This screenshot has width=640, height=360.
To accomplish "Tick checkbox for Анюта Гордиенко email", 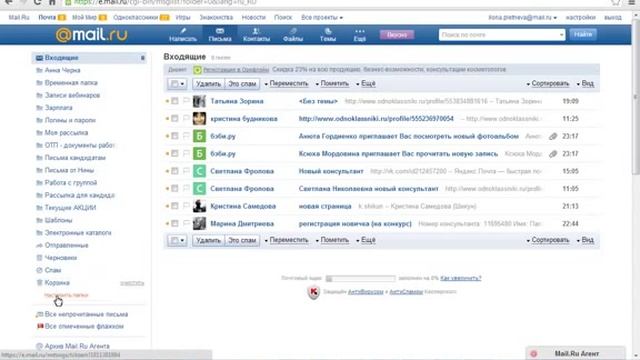I will coord(175,136).
